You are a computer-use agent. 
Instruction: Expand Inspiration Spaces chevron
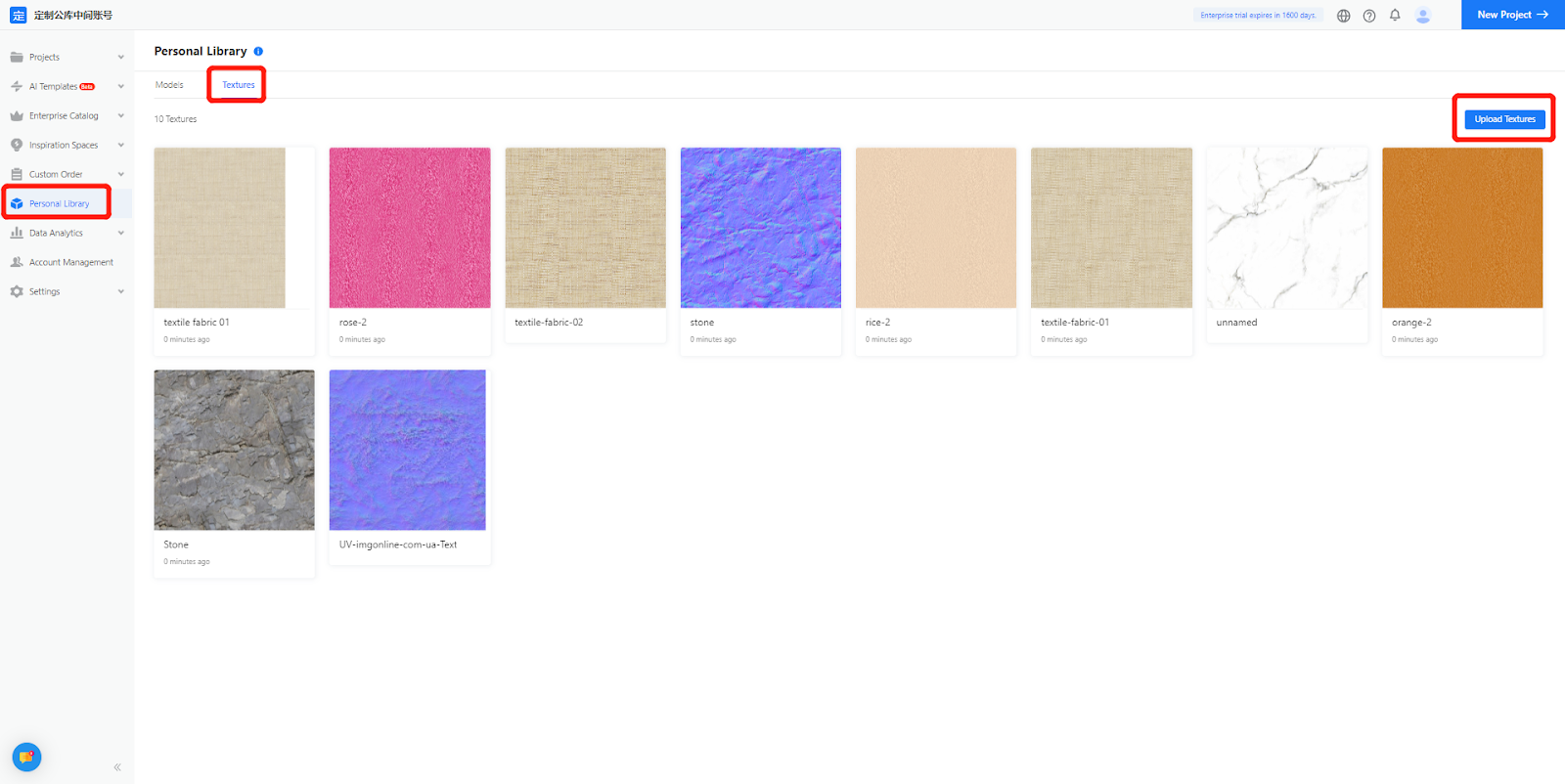121,146
